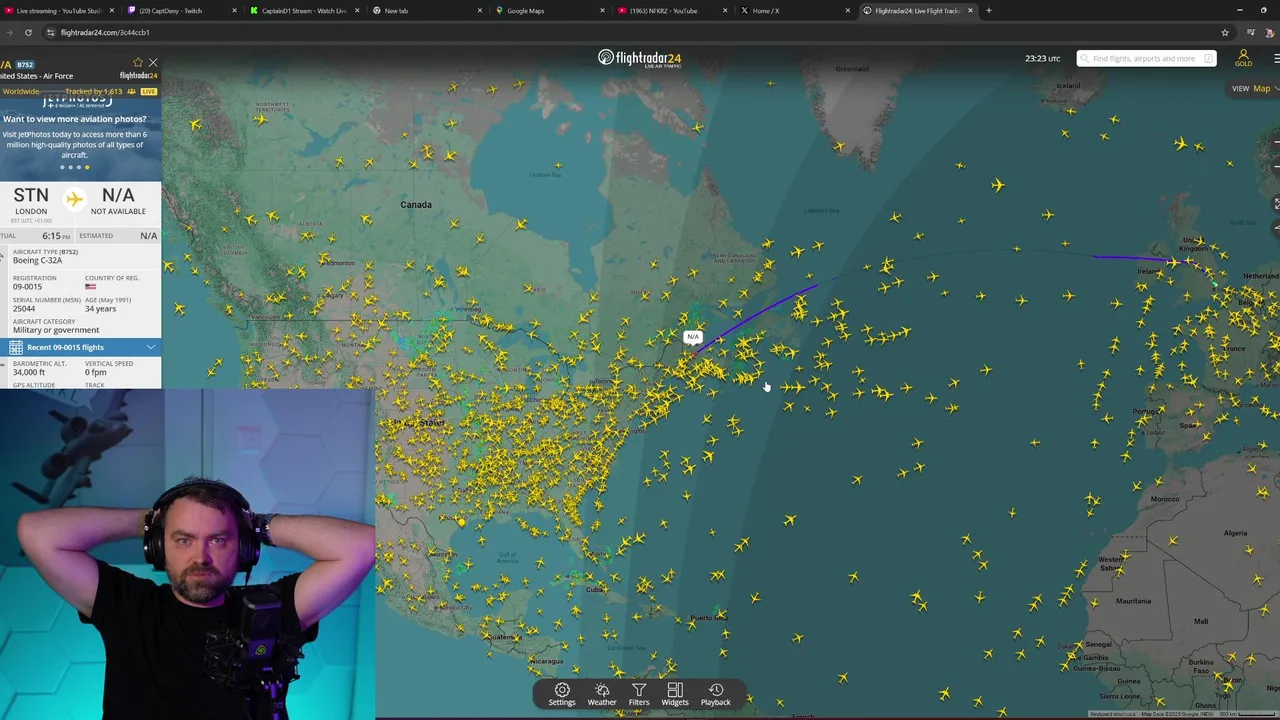This screenshot has width=1280, height=720.
Task: Close the Home / X tab
Action: coord(848,11)
